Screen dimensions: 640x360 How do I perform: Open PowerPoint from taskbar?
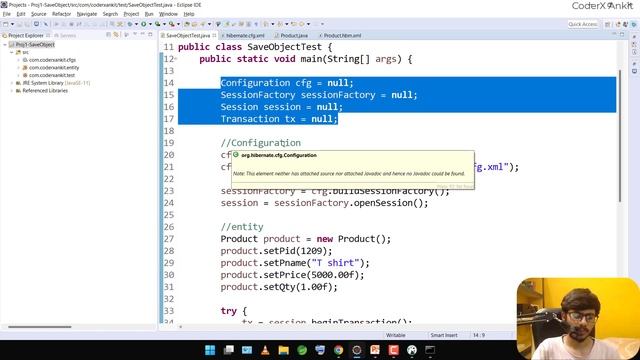point(375,350)
